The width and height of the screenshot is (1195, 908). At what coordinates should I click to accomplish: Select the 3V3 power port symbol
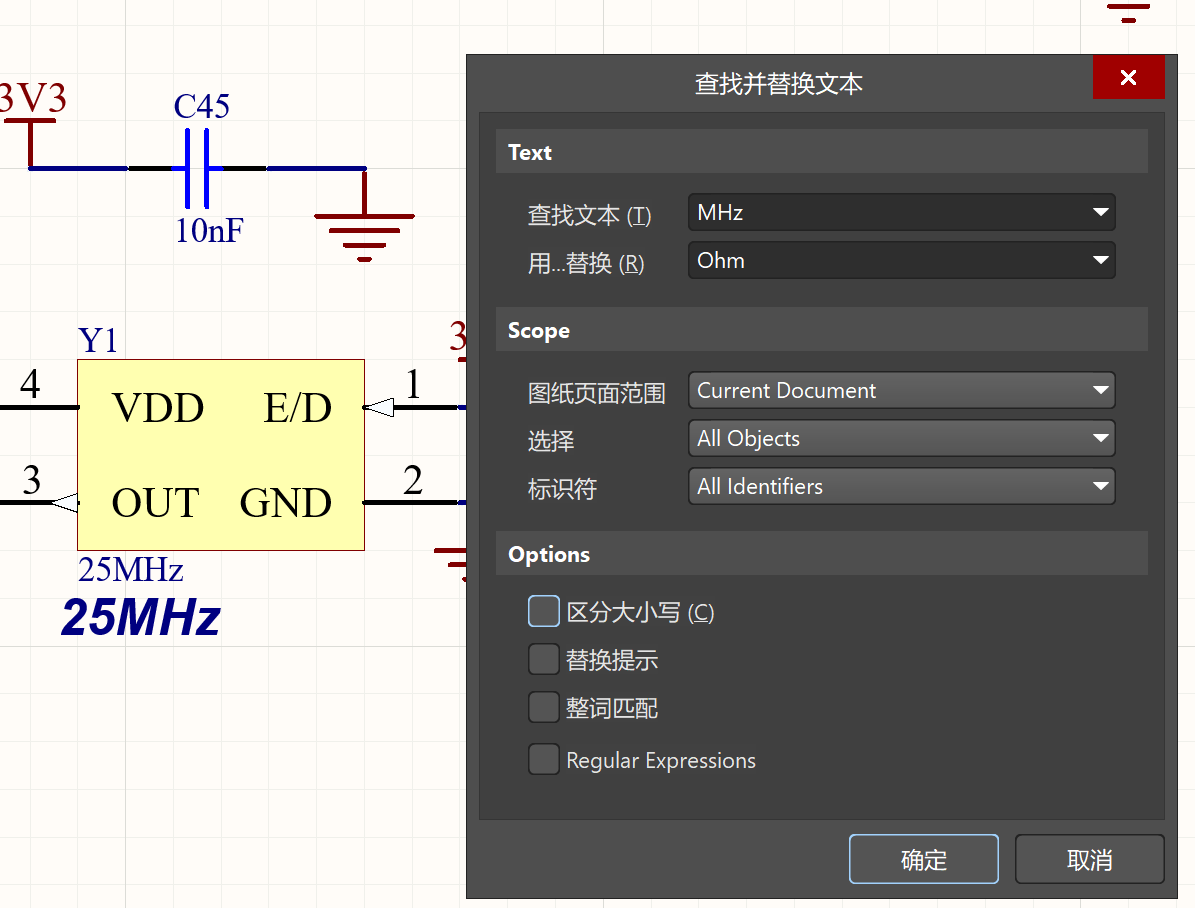31,120
